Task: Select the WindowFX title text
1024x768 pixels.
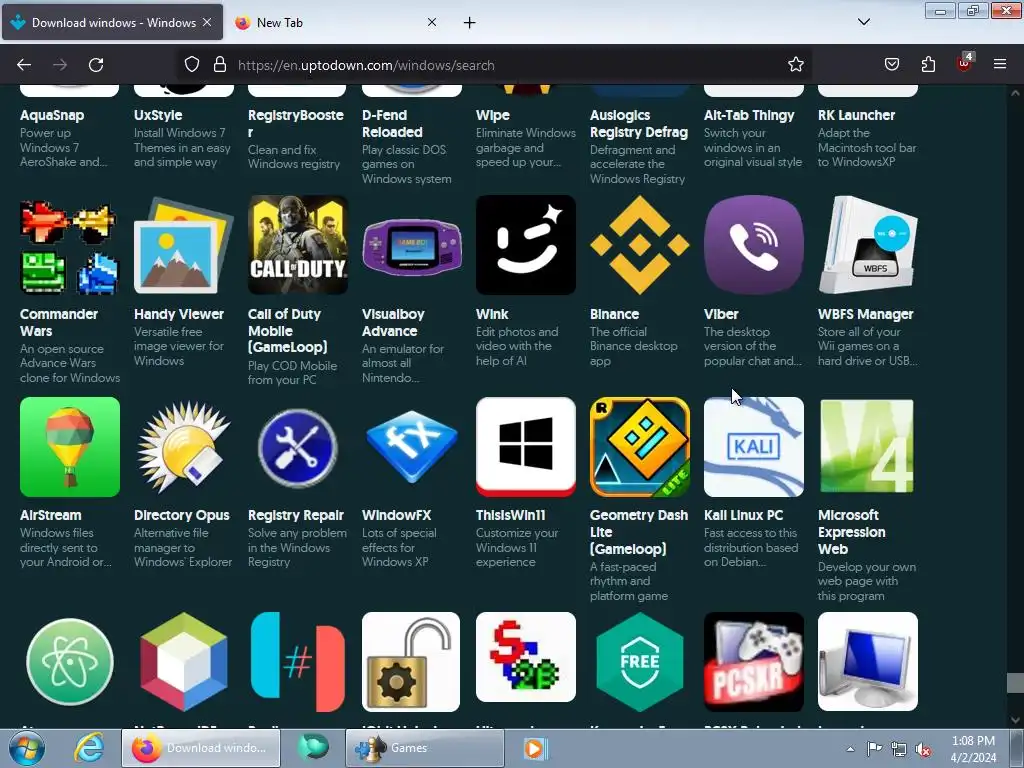Action: click(x=396, y=515)
